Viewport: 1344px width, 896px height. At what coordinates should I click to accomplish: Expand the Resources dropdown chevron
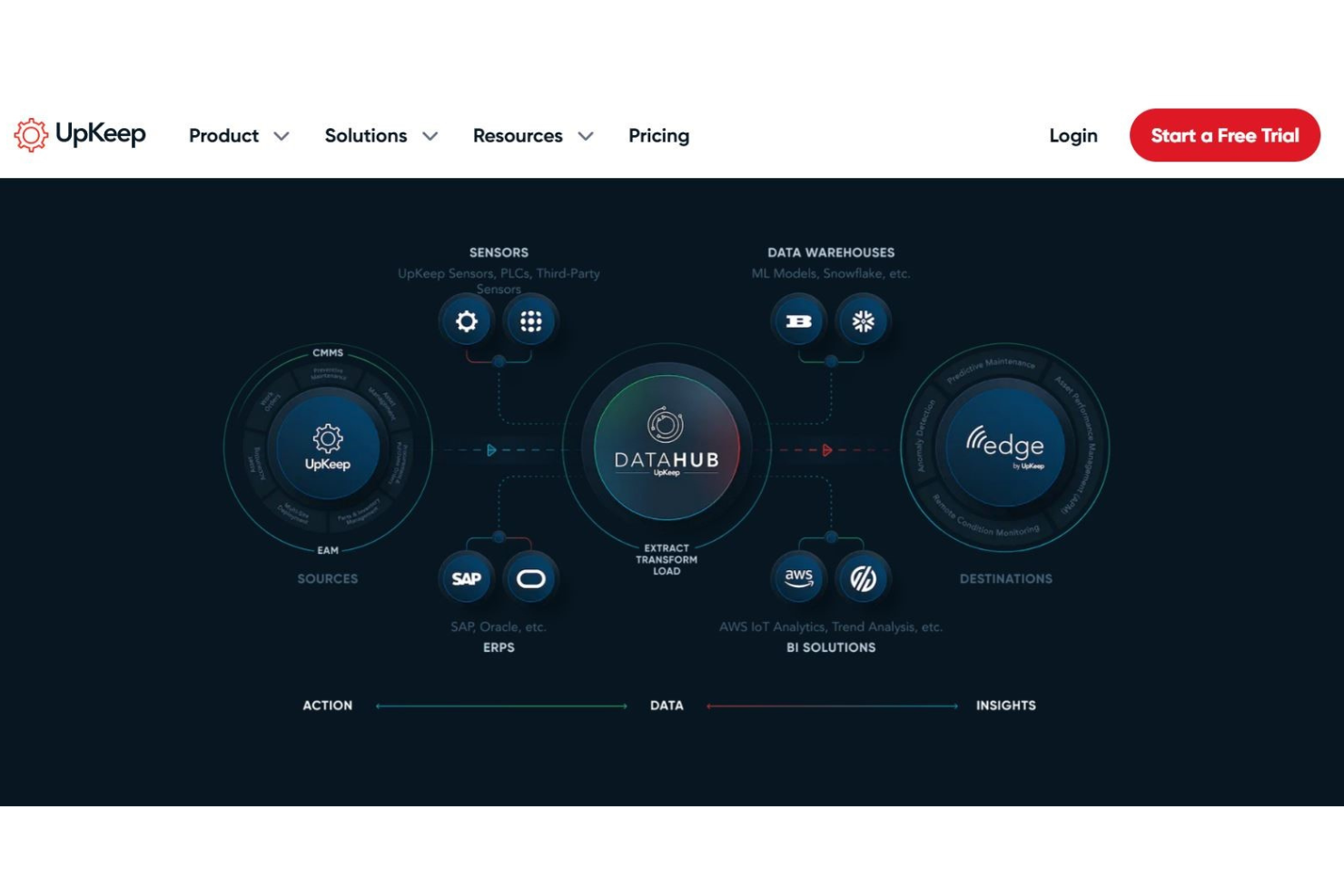coord(586,136)
